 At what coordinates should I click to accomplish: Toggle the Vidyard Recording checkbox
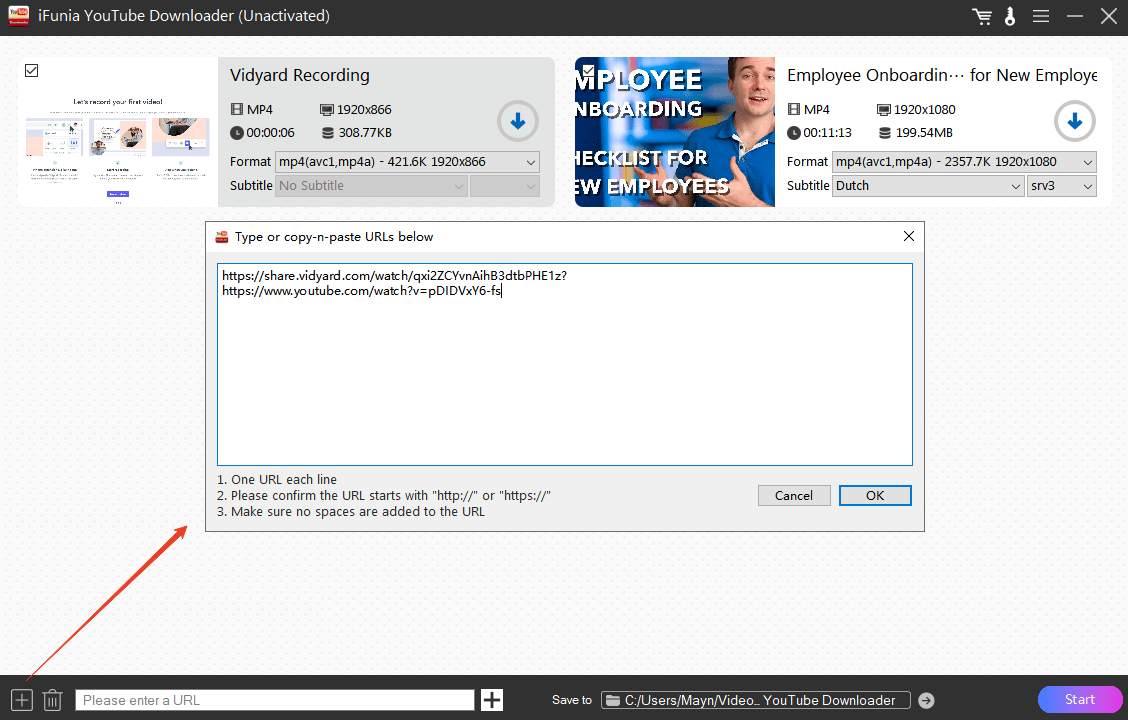[x=31, y=71]
